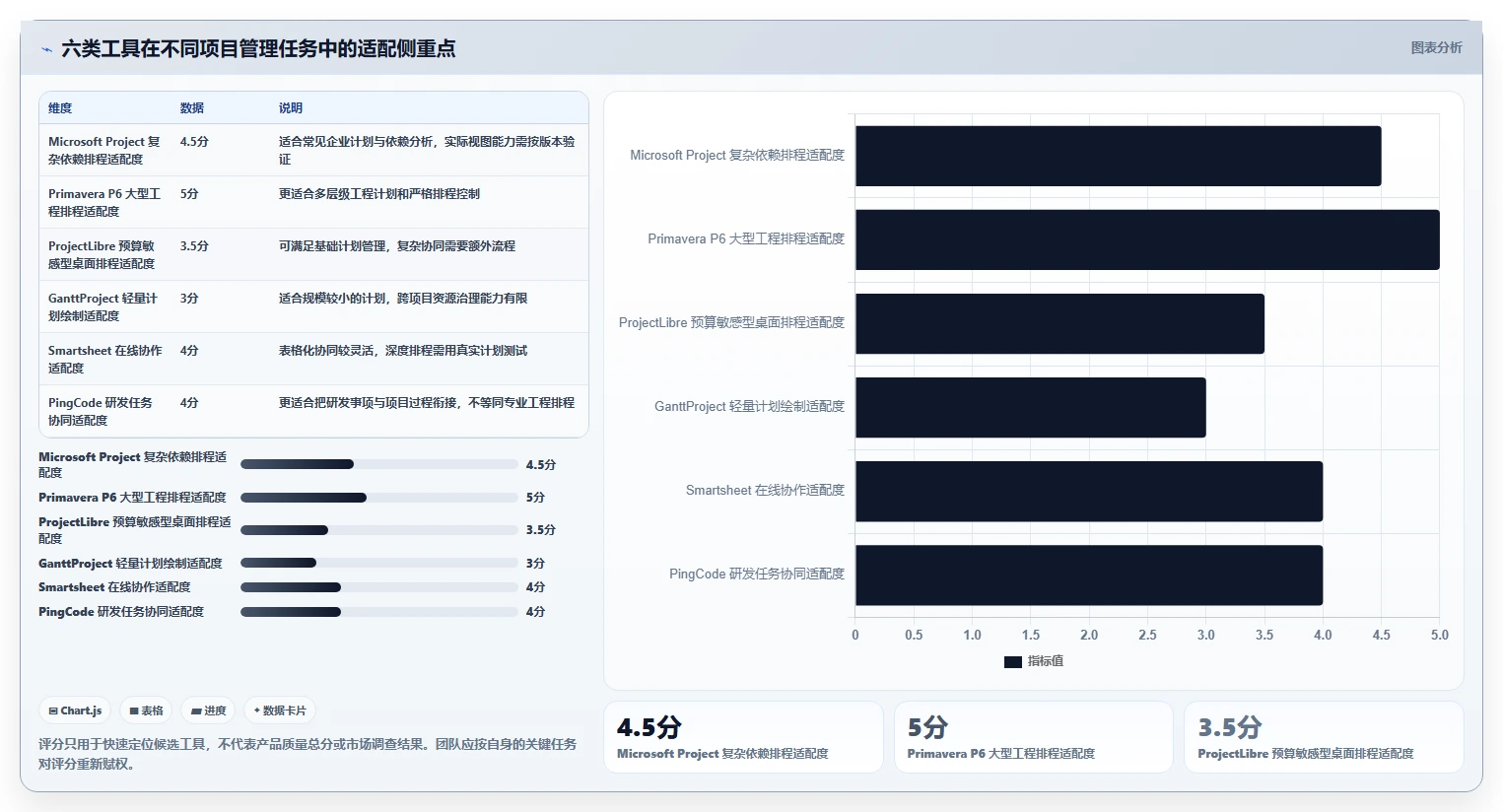Image resolution: width=1503 pixels, height=812 pixels.
Task: Click the 图表分析 label in the header
Action: pos(1436,47)
